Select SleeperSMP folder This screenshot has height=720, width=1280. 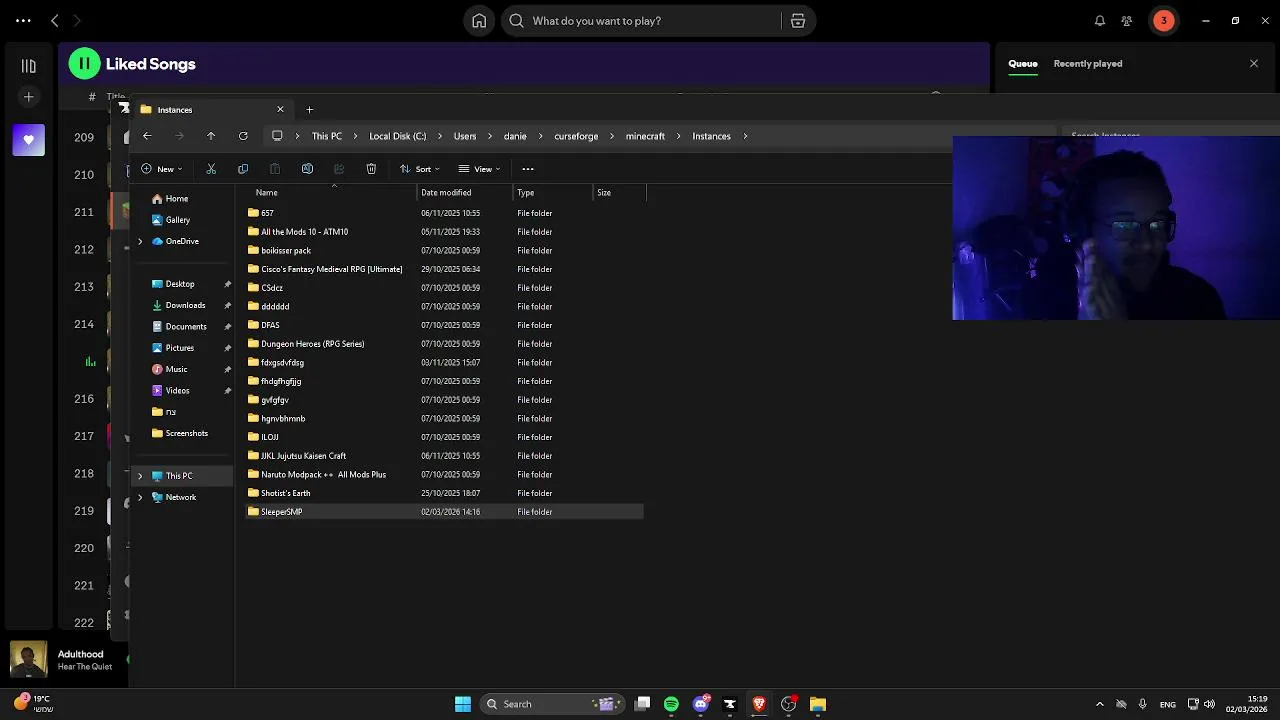click(x=445, y=512)
